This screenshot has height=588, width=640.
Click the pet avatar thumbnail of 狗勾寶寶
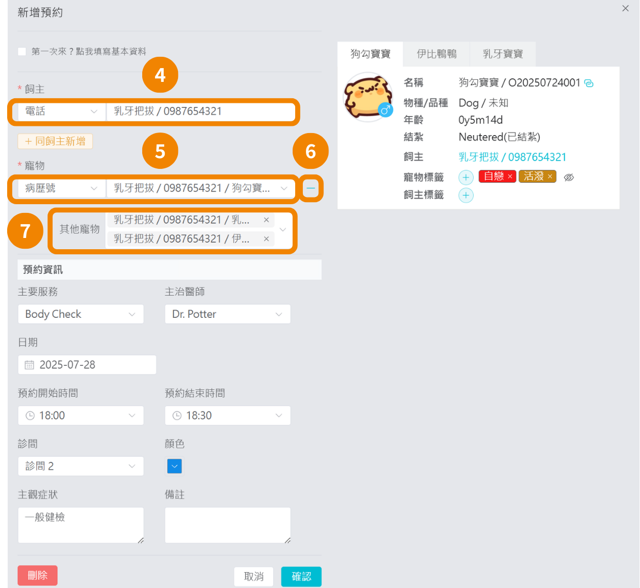pyautogui.click(x=368, y=97)
